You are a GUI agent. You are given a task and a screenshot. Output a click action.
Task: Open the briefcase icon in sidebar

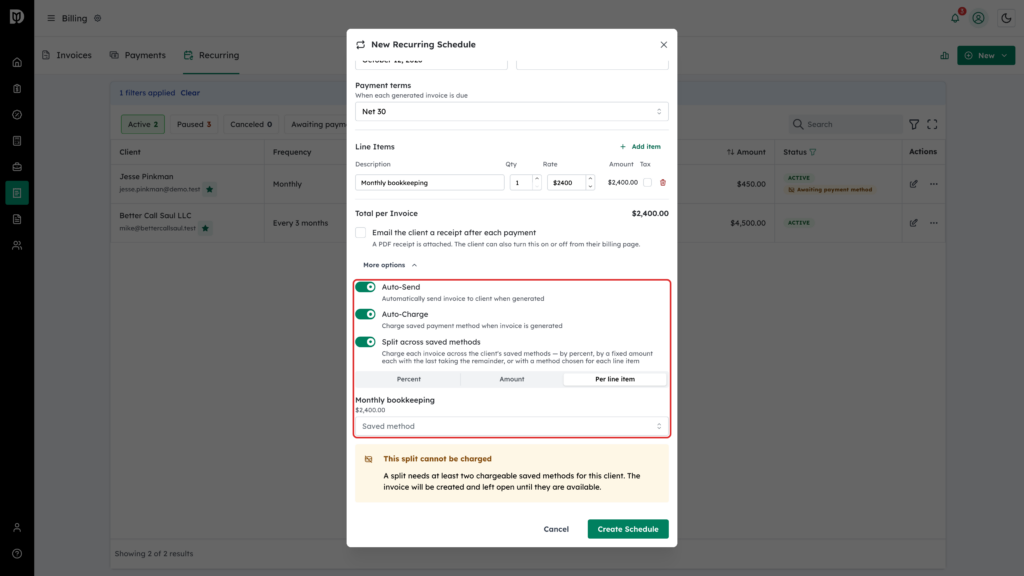pyautogui.click(x=17, y=167)
